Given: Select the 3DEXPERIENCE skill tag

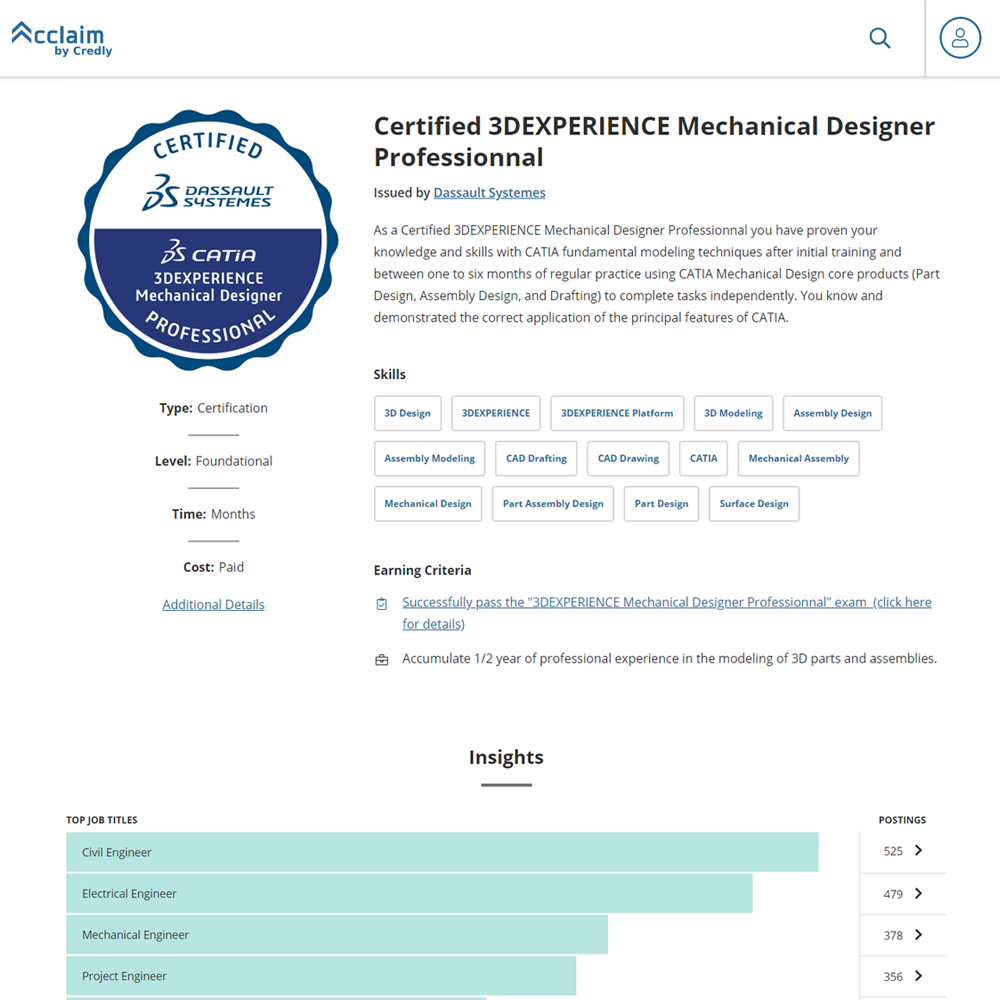Looking at the screenshot, I should coord(496,413).
